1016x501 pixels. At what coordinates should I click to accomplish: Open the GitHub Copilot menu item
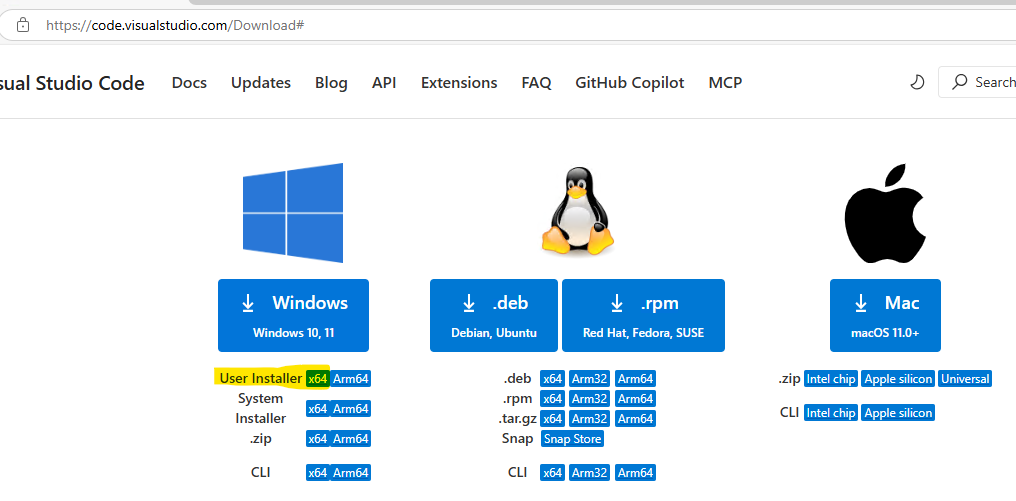(x=630, y=83)
